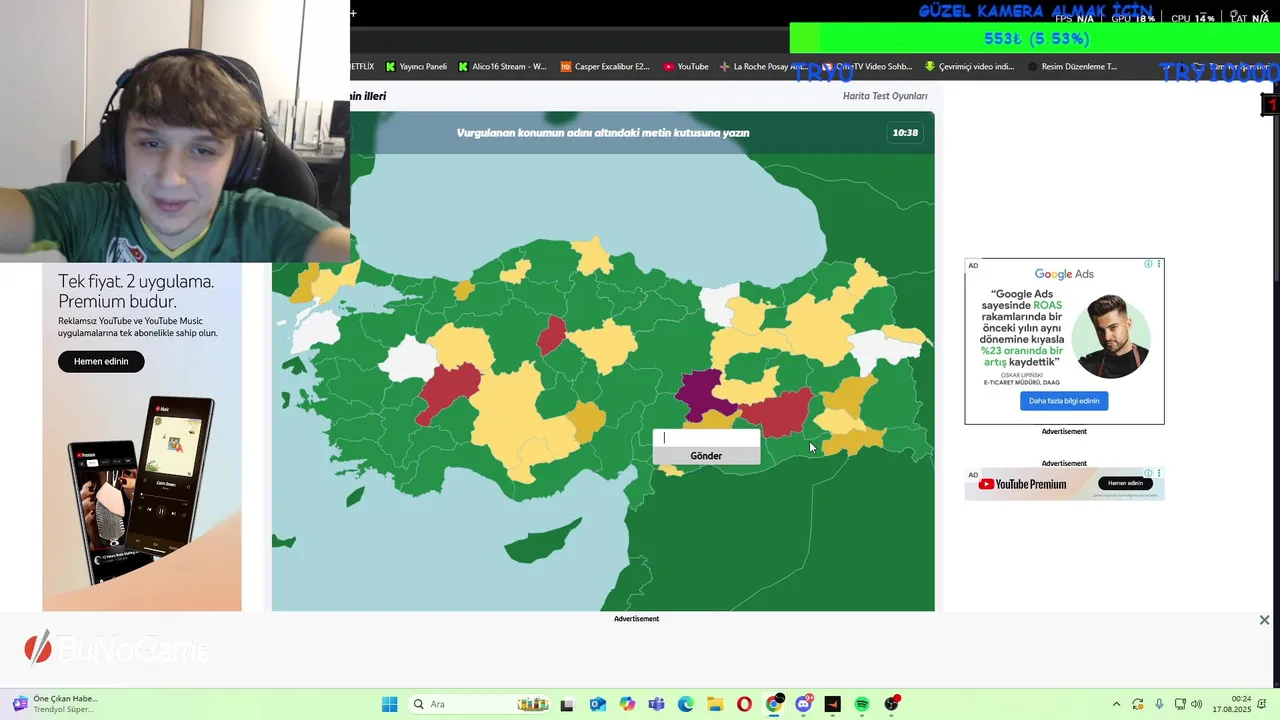Open Discord from the taskbar

coord(803,704)
